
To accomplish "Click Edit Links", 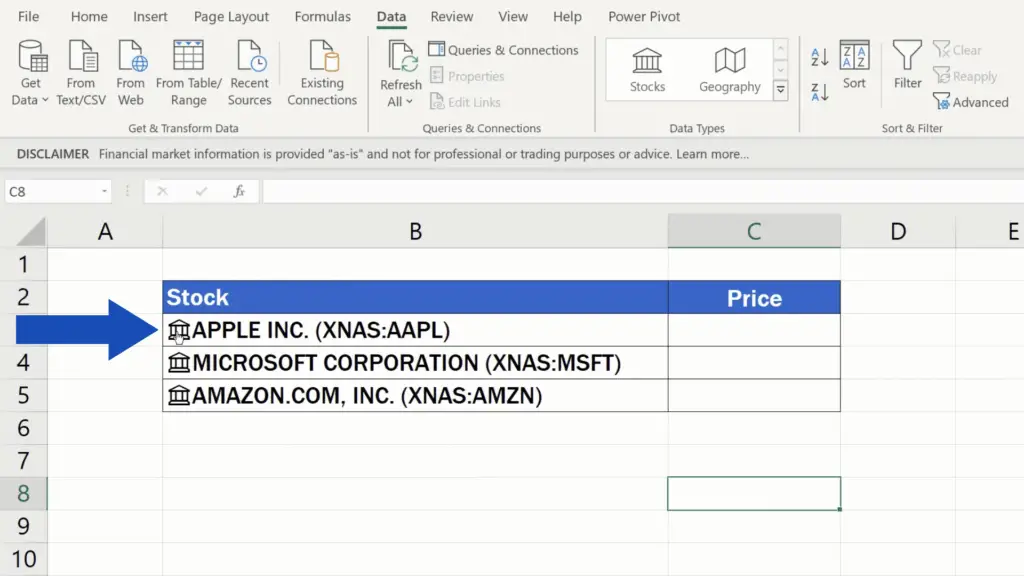I will 465,102.
